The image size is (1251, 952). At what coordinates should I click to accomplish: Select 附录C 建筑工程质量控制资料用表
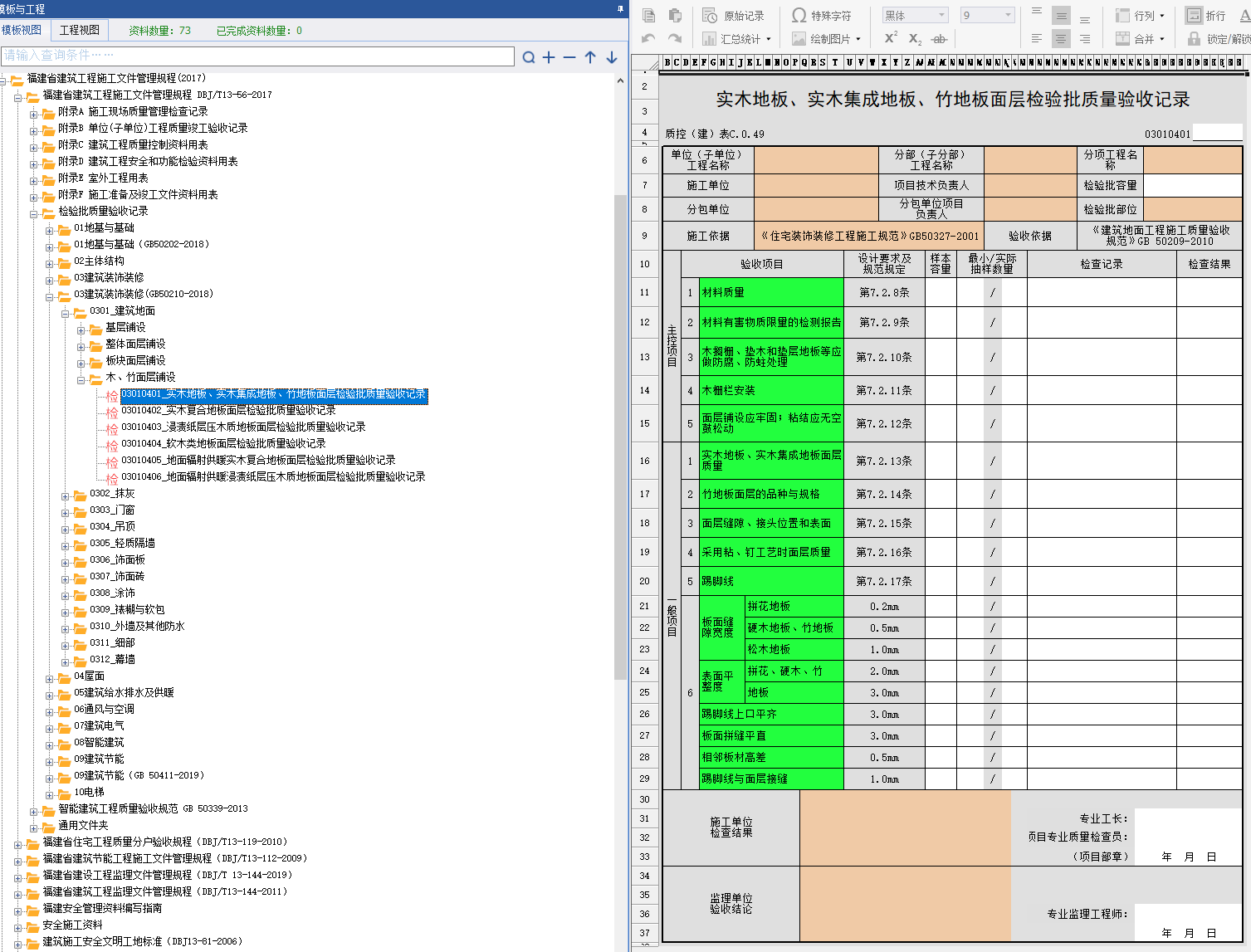[x=133, y=144]
